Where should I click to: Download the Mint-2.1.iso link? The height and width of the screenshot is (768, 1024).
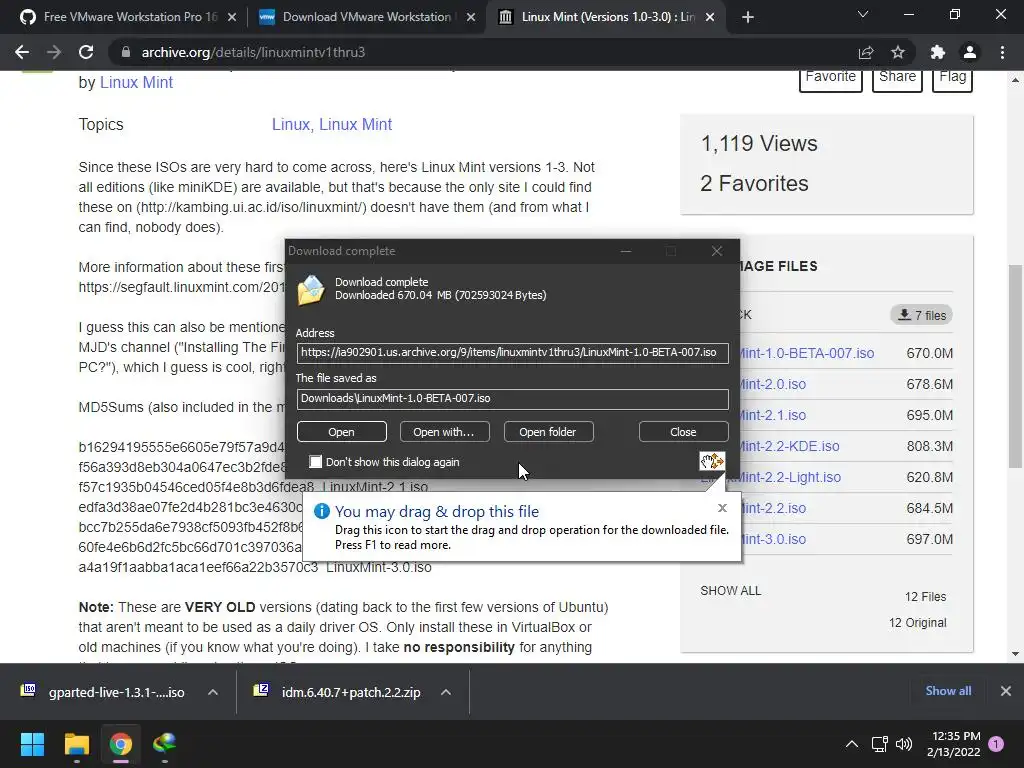tap(773, 415)
